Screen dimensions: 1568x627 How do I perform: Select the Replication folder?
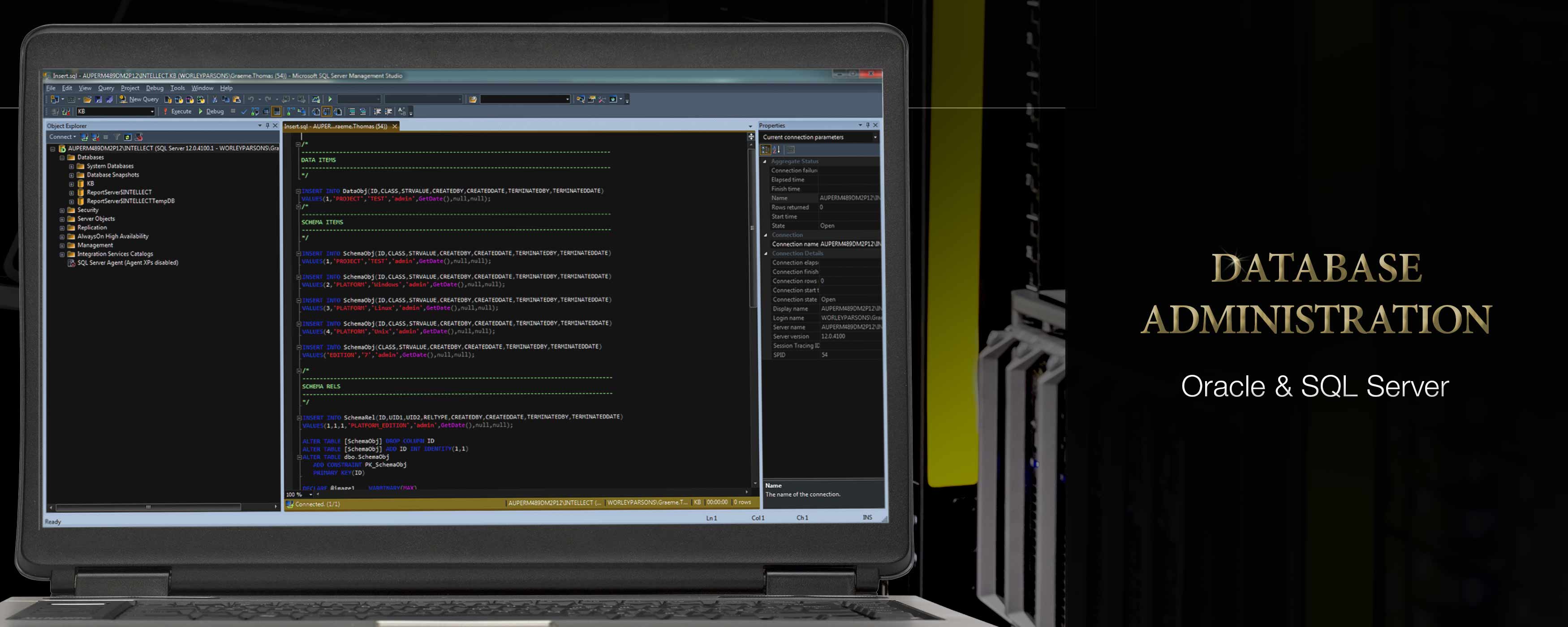click(92, 228)
